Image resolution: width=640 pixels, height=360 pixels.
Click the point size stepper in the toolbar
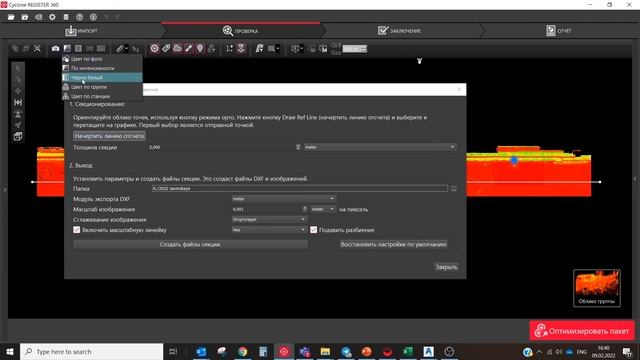(x=363, y=49)
